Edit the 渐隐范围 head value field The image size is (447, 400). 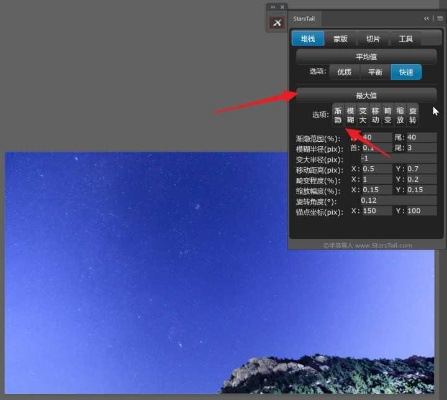(377, 137)
